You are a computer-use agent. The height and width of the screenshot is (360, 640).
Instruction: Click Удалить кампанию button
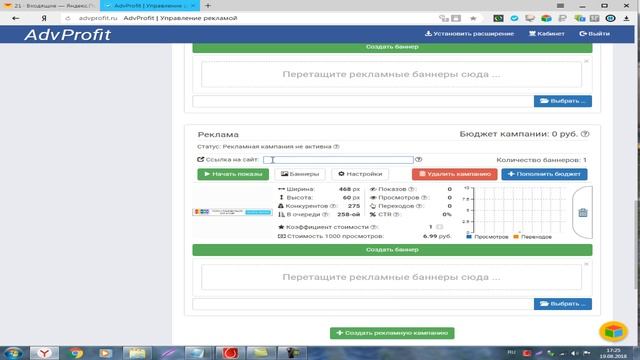[454, 174]
